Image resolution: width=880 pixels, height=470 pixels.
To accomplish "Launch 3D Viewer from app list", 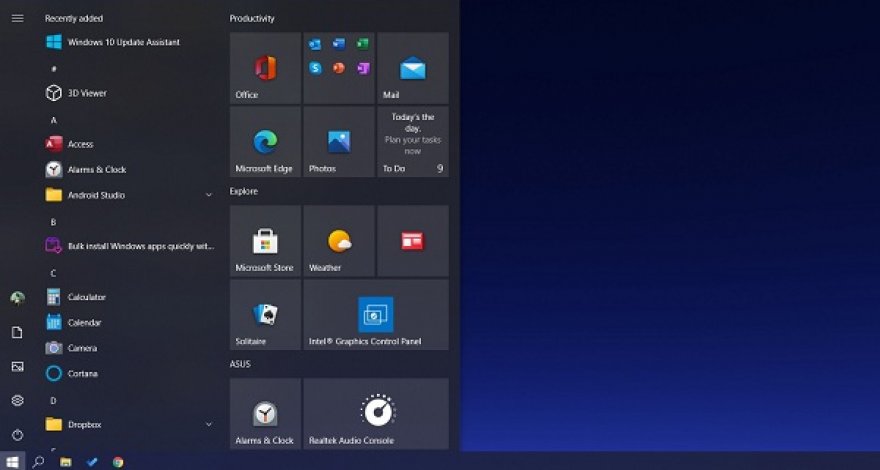I will (x=130, y=93).
